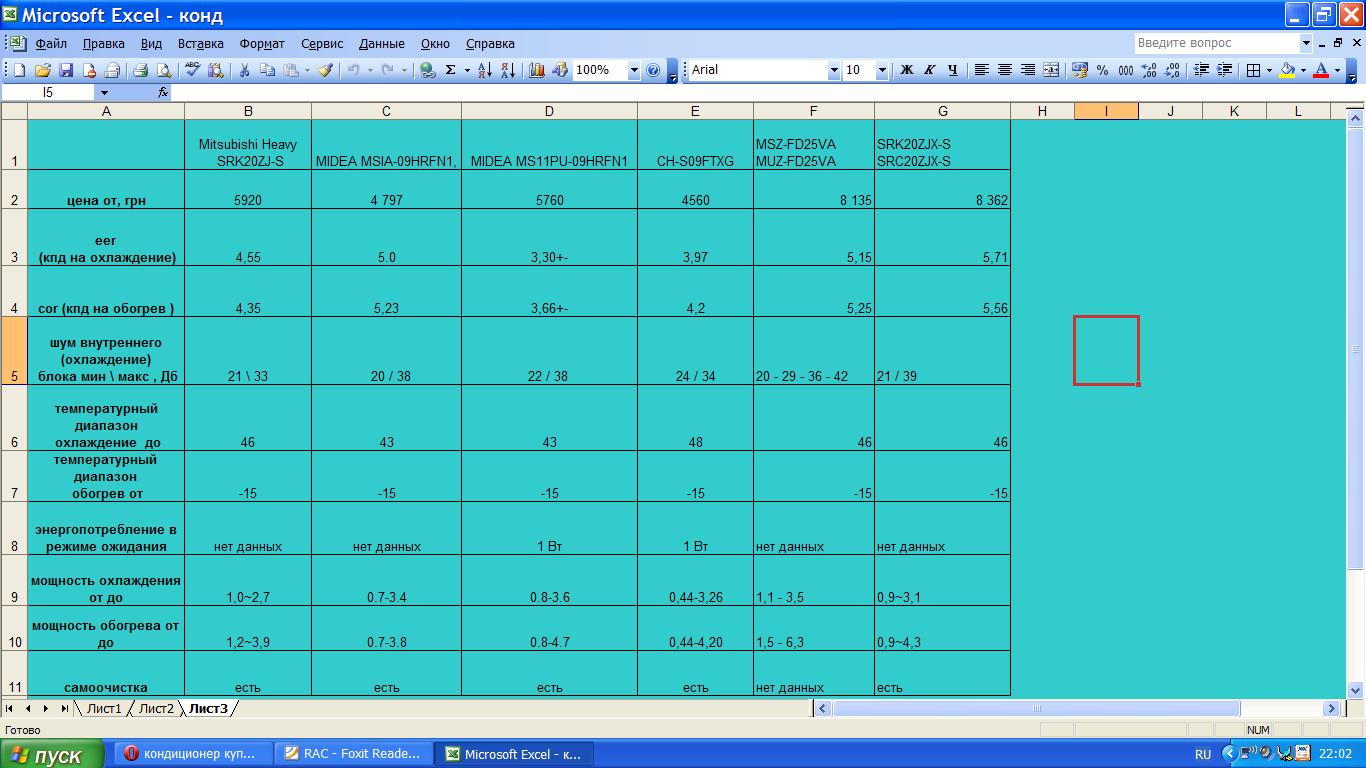
Task: Undo the last action
Action: (x=354, y=70)
